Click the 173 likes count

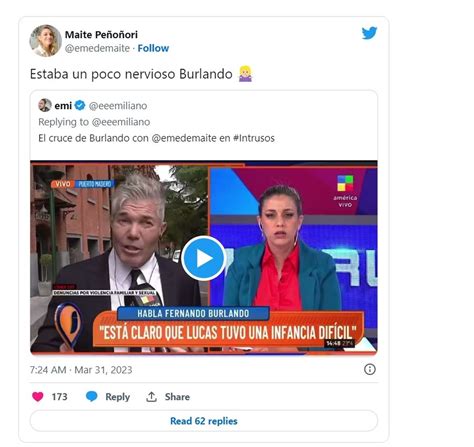pos(59,397)
